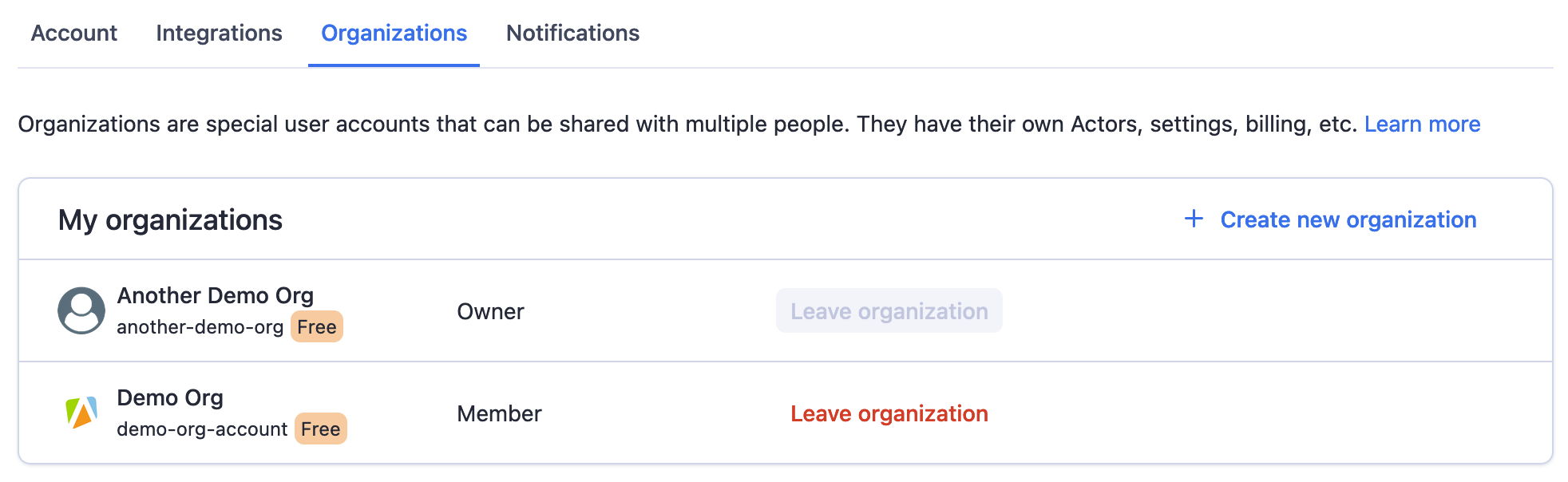The height and width of the screenshot is (482, 1568).
Task: Open the Notifications tab
Action: click(x=572, y=33)
